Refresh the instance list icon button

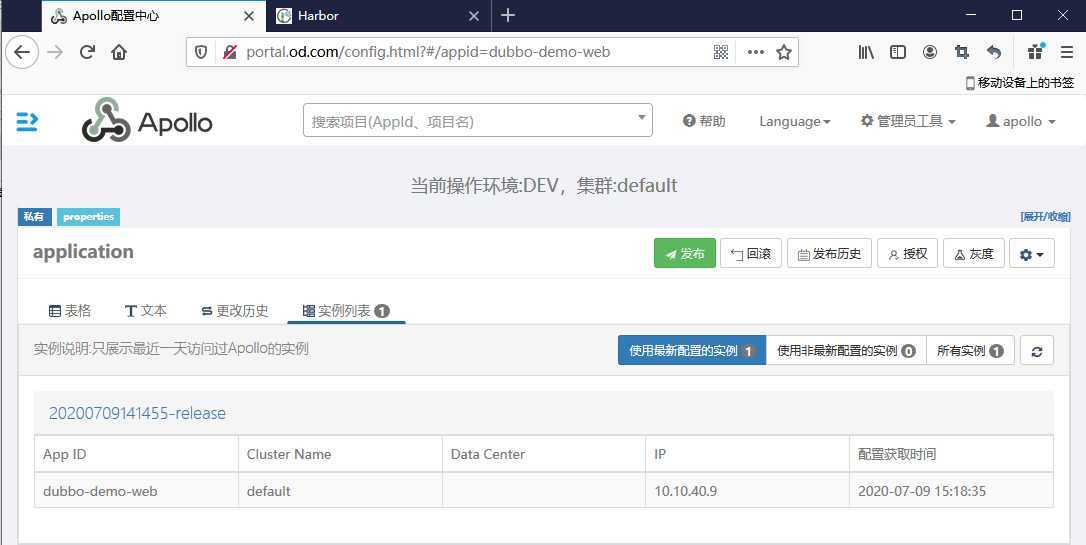click(1037, 350)
